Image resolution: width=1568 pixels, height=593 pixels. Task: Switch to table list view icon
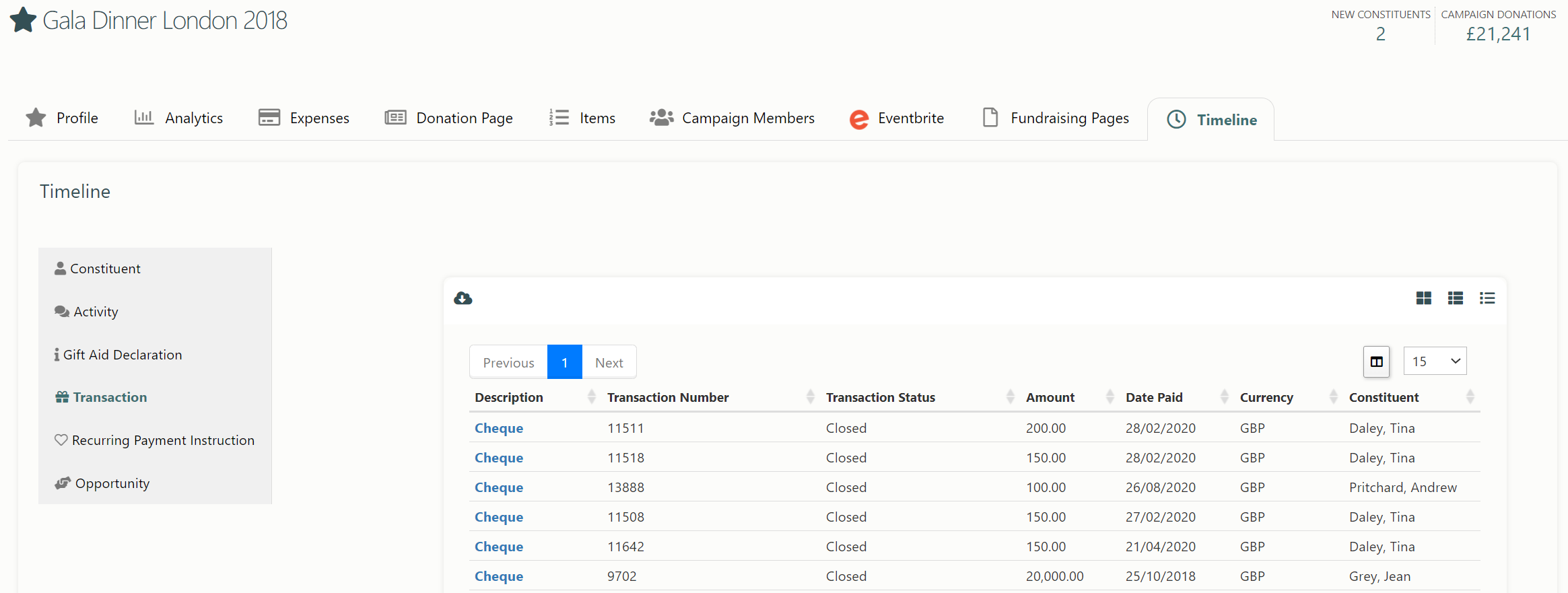(x=1456, y=298)
